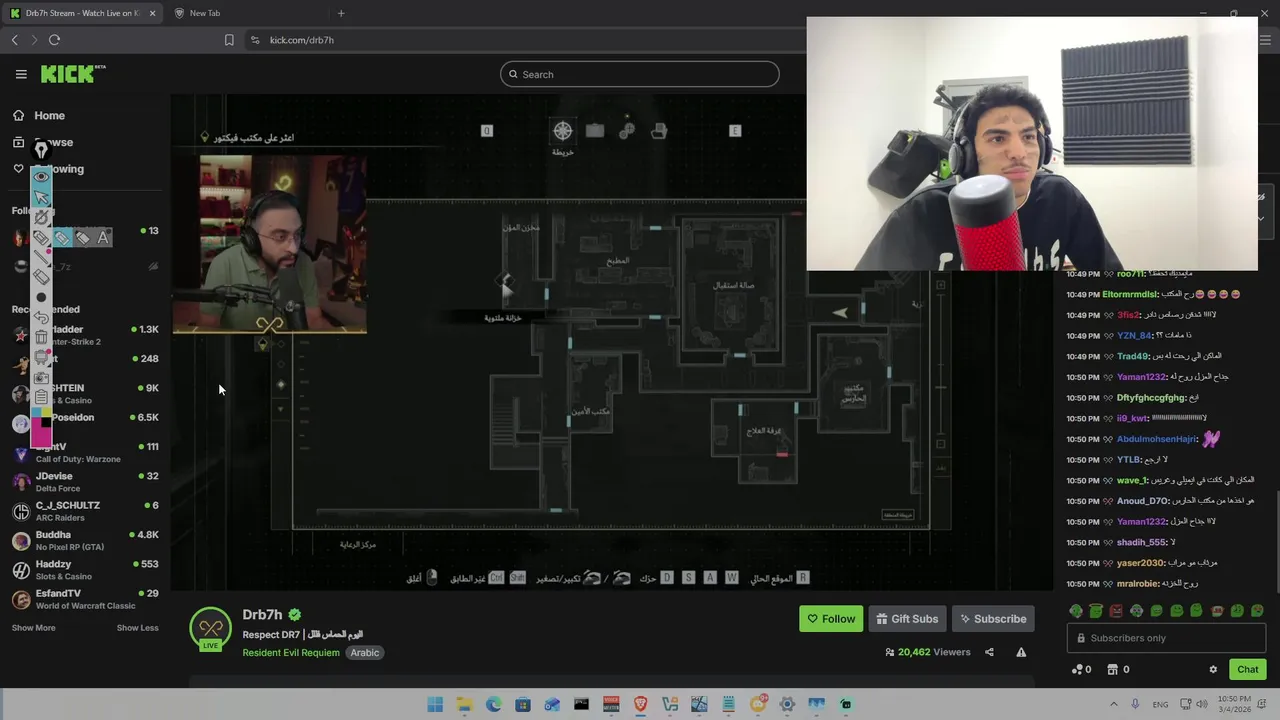Click the report warning triangle icon

(x=1021, y=652)
